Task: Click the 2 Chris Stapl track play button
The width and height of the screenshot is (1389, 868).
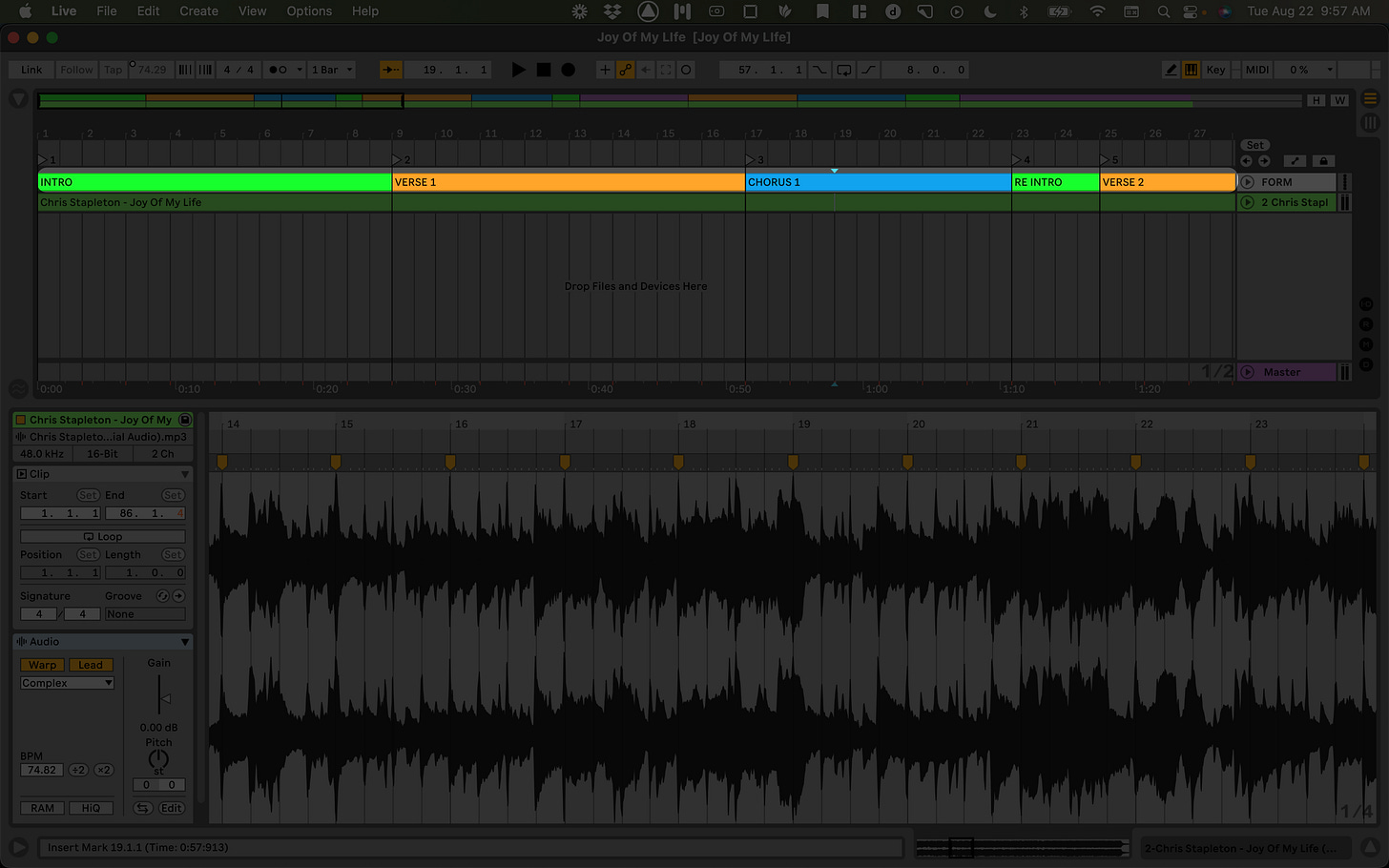Action: click(x=1247, y=202)
